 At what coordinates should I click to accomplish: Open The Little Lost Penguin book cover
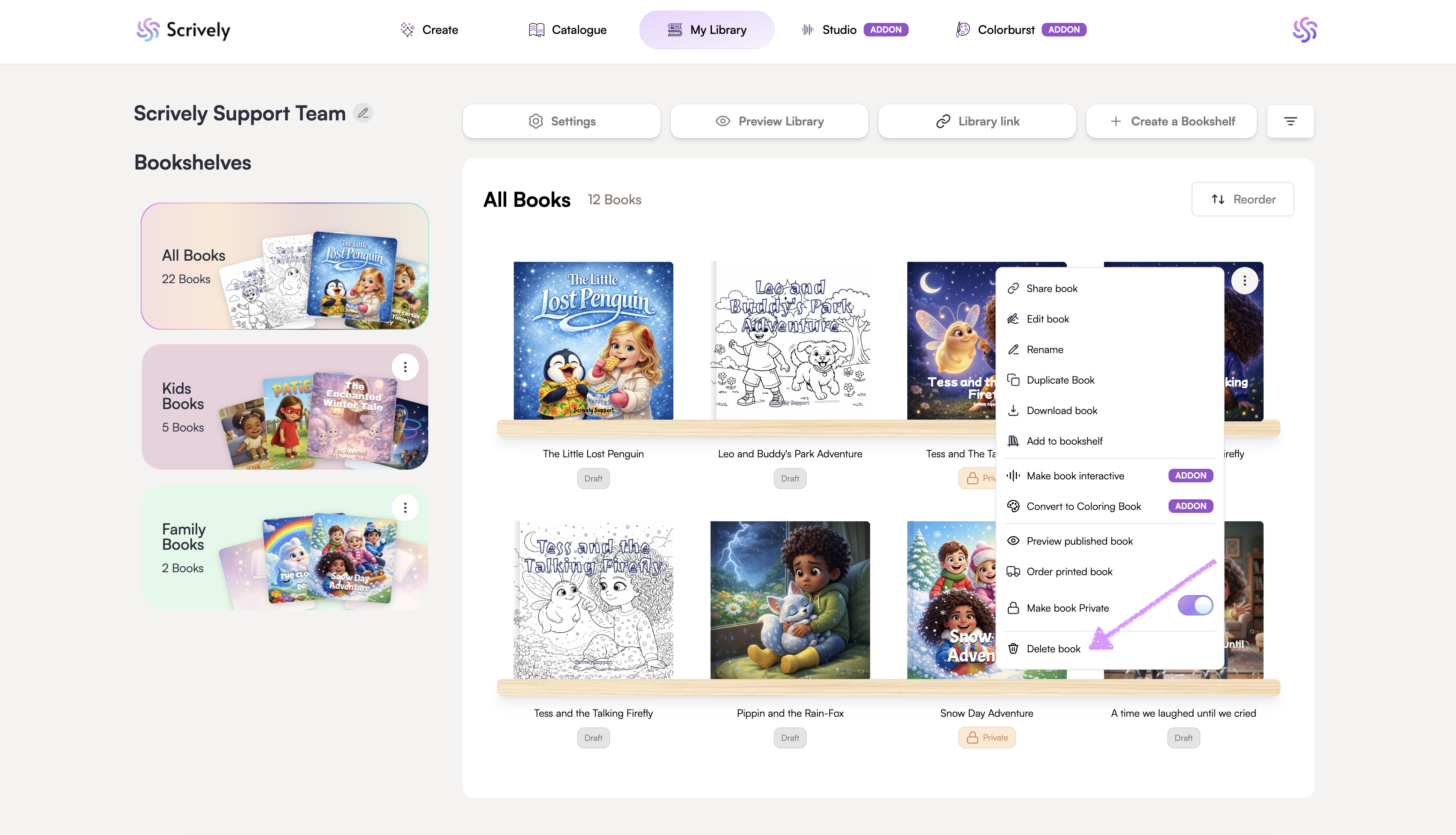click(593, 341)
